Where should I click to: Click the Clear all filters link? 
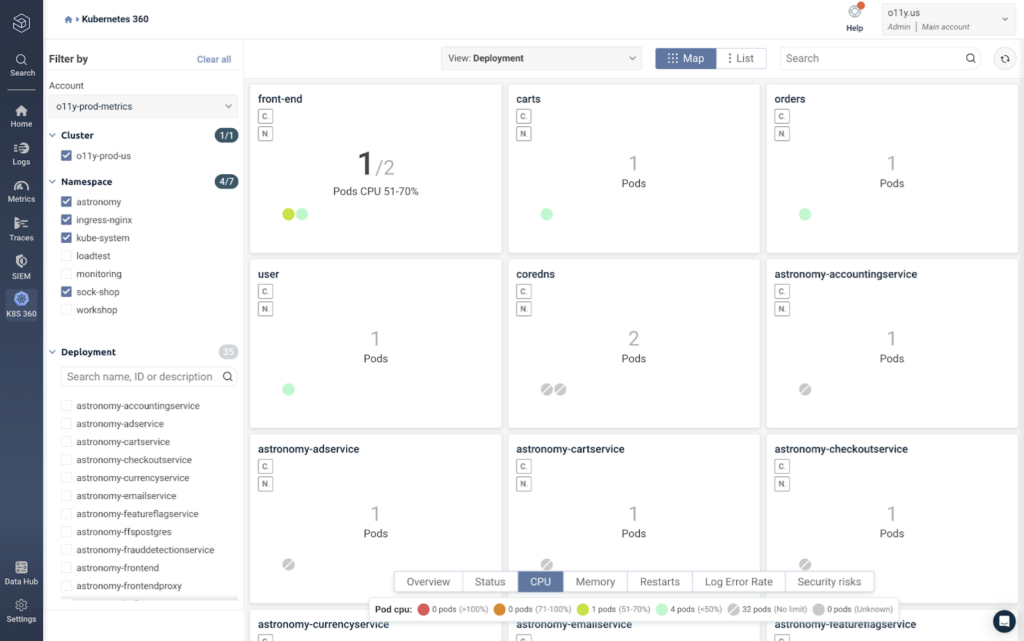[214, 59]
